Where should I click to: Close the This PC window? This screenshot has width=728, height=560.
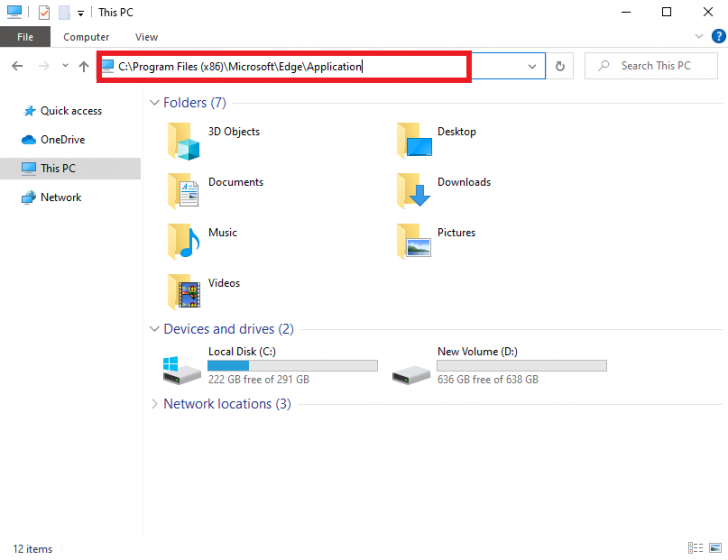tap(708, 12)
